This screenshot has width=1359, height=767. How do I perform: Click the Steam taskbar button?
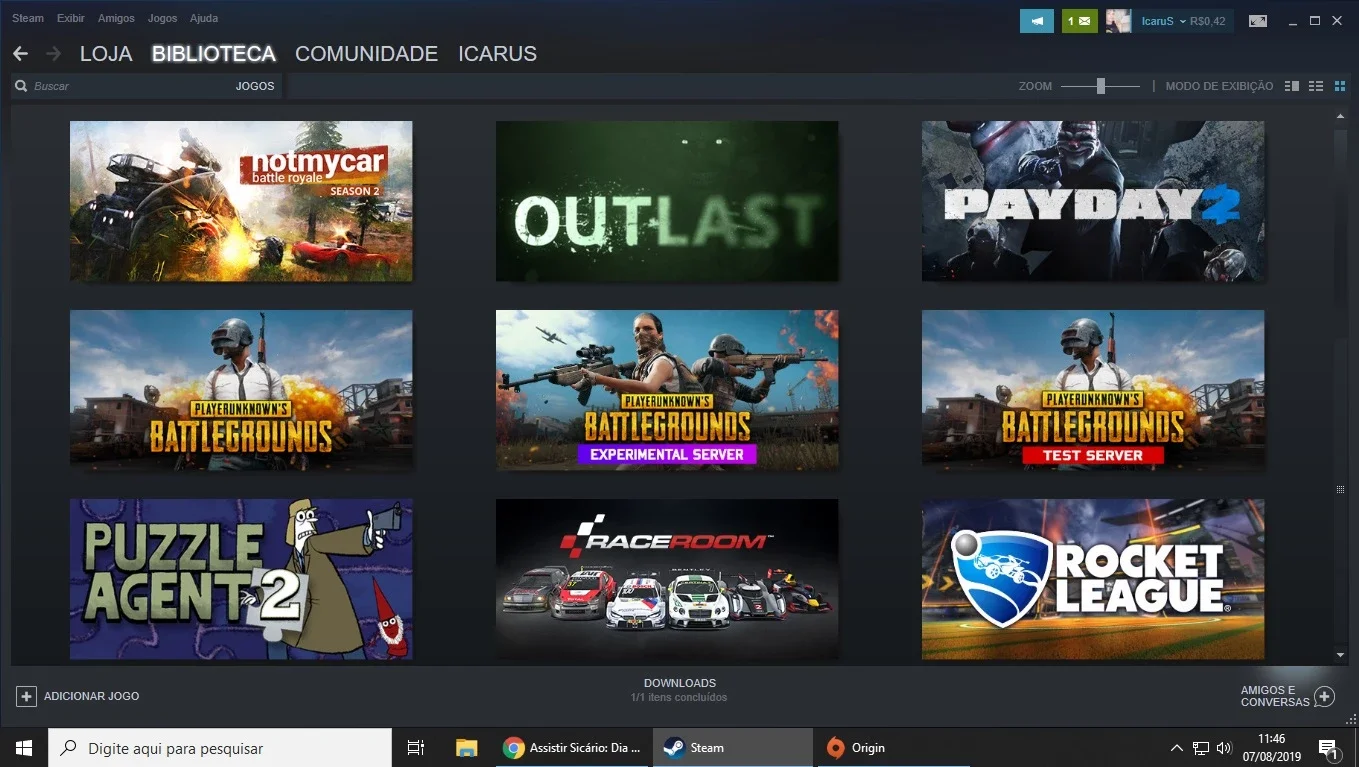(732, 748)
